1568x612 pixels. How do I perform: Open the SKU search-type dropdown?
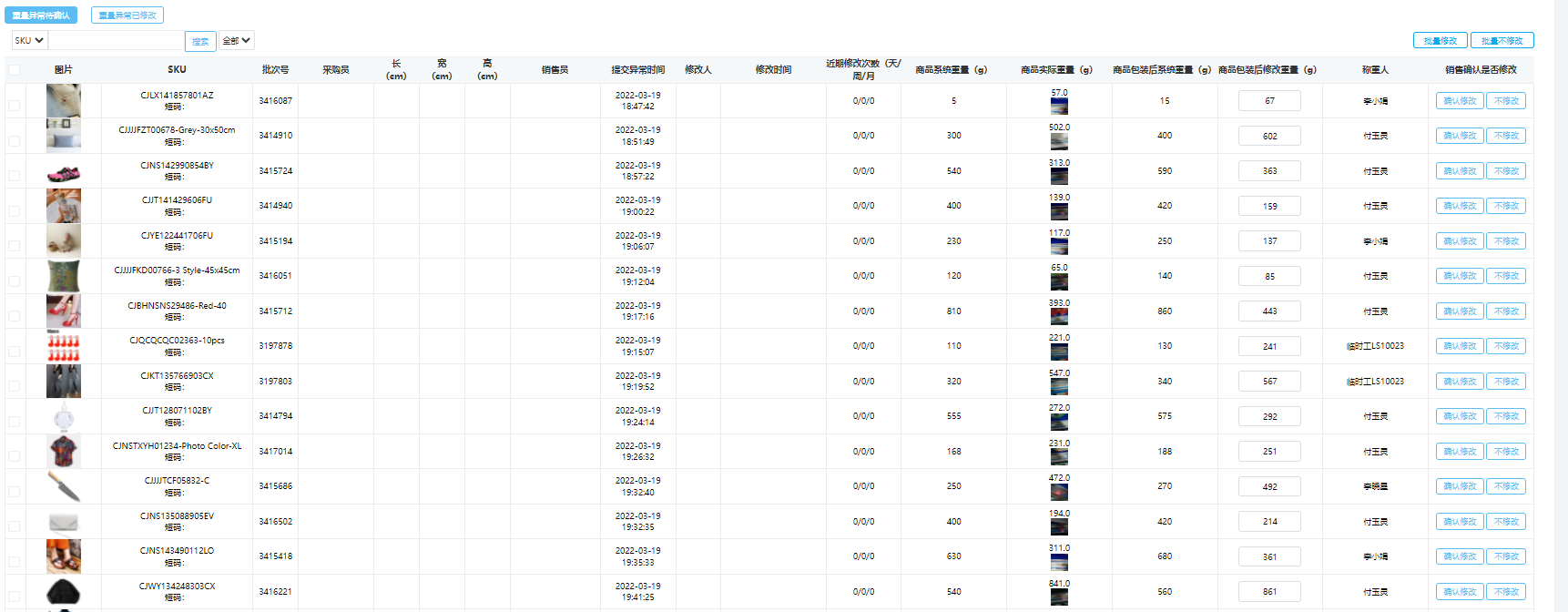(29, 40)
